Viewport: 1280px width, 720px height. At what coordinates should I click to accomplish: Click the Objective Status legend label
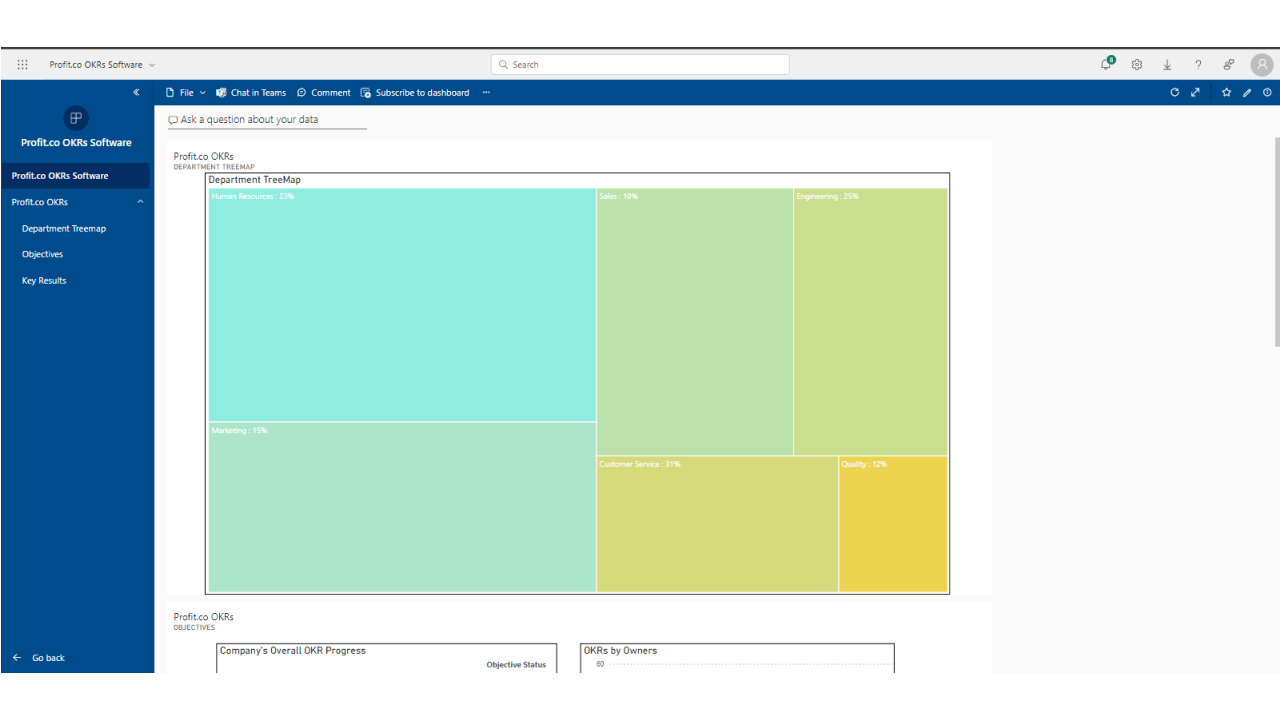(516, 665)
